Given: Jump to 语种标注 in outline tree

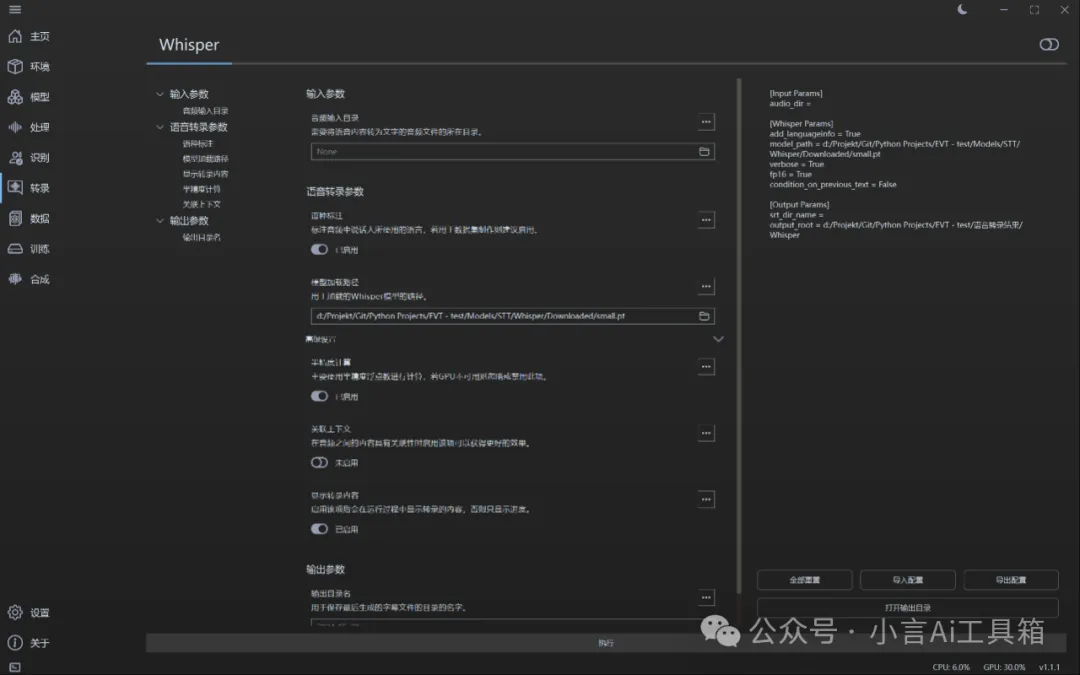Looking at the screenshot, I should 198,144.
